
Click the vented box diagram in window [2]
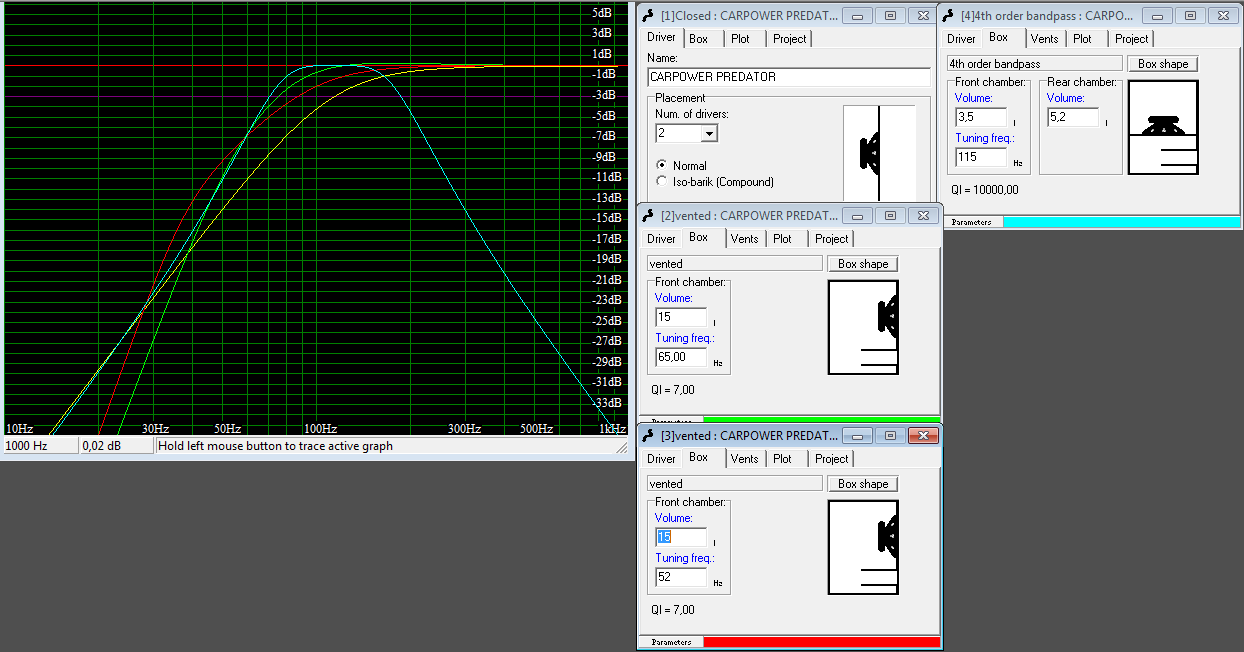[x=863, y=327]
